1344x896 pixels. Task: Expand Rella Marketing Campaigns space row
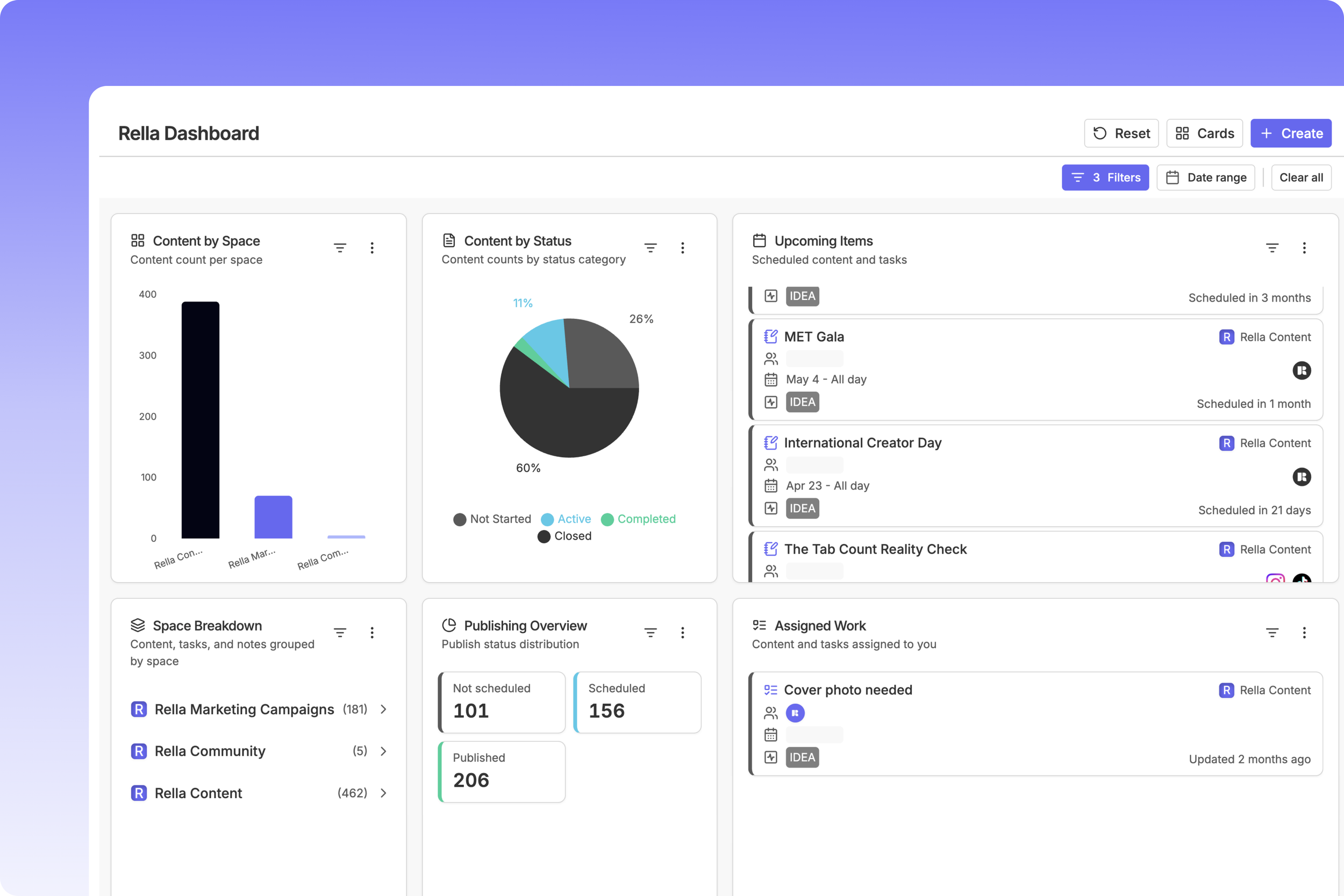coord(383,709)
